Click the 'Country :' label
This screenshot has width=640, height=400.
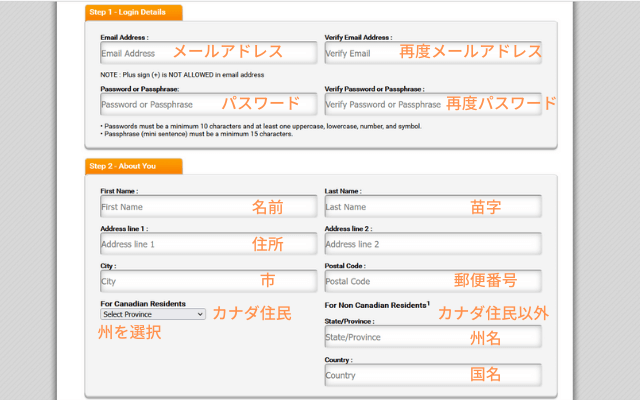pyautogui.click(x=338, y=360)
